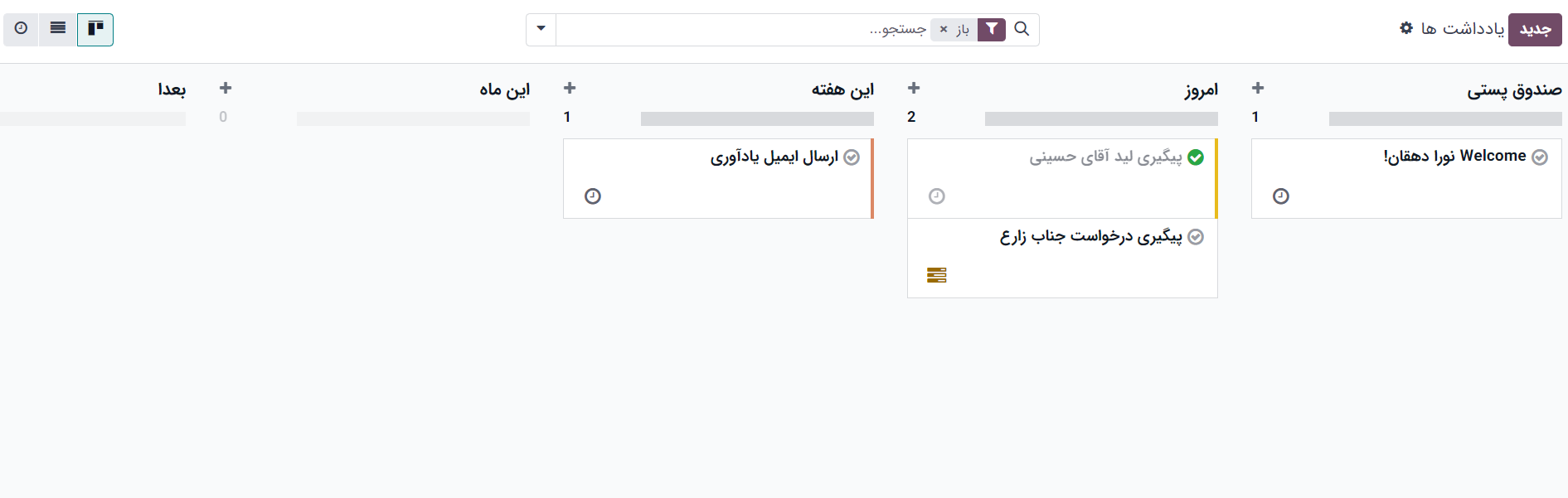This screenshot has height=498, width=1568.
Task: Add a quick note in این هفته column
Action: pos(570,88)
